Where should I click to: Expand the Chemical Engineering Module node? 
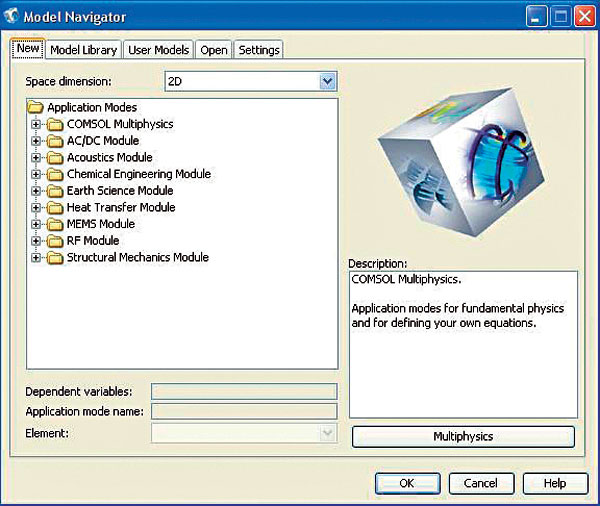pyautogui.click(x=36, y=174)
